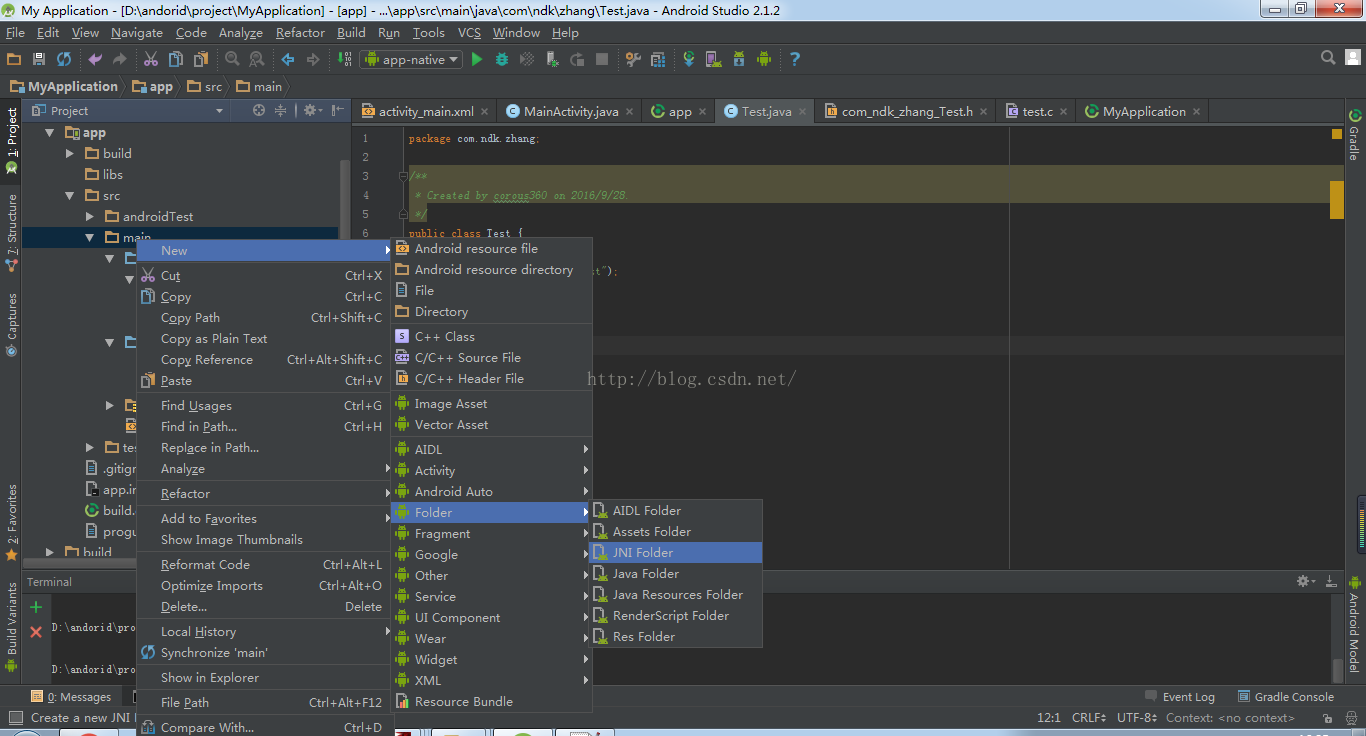1366x736 pixels.
Task: Add new terminal session with green plus
Action: (36, 607)
